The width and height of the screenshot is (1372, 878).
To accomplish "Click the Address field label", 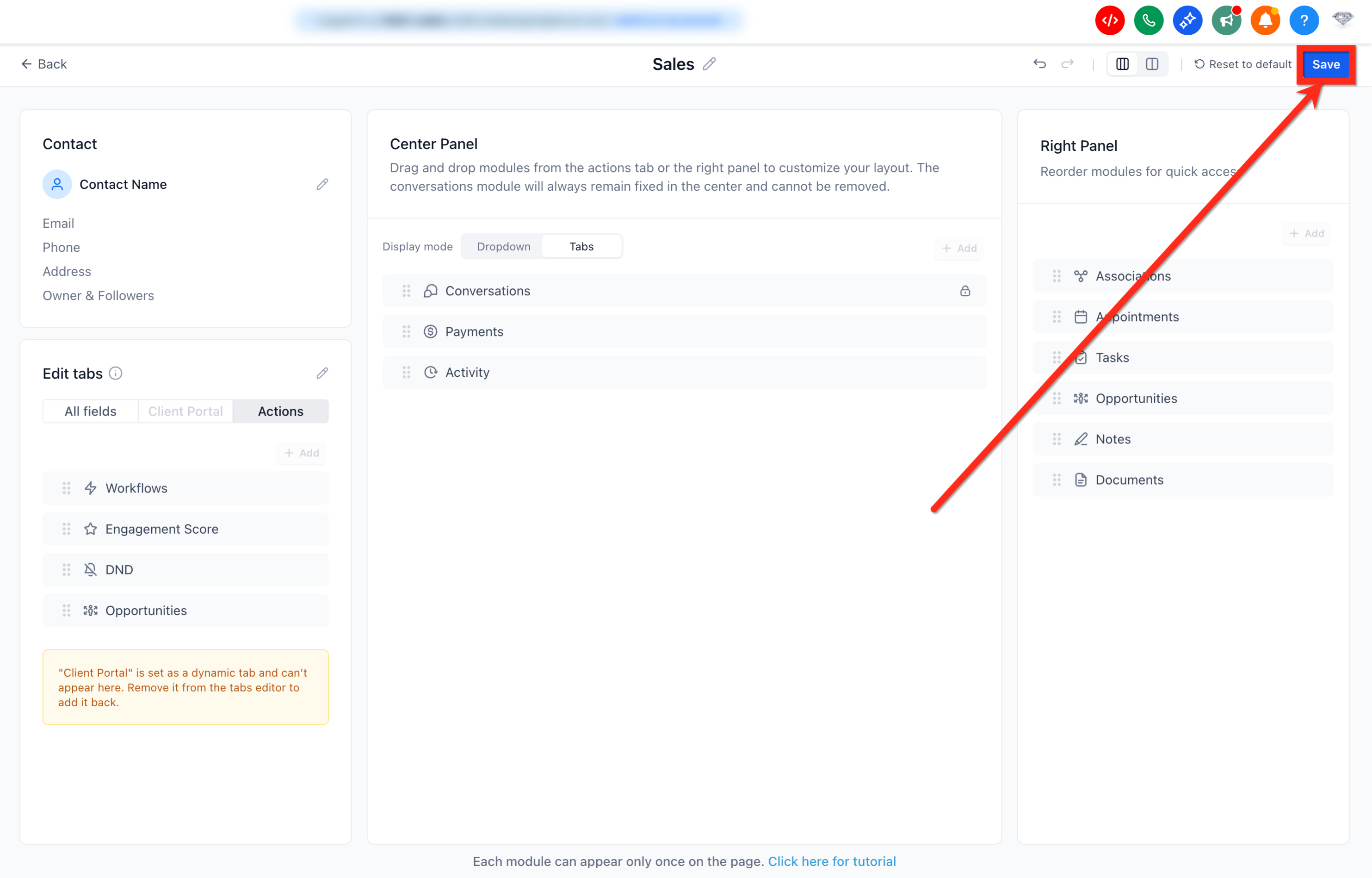I will (x=67, y=271).
